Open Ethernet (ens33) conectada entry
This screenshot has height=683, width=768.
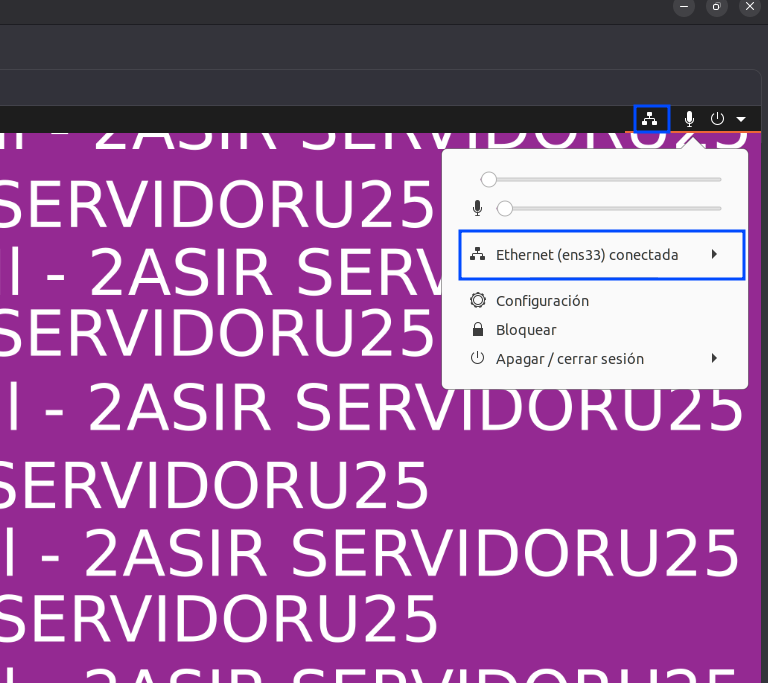click(602, 255)
